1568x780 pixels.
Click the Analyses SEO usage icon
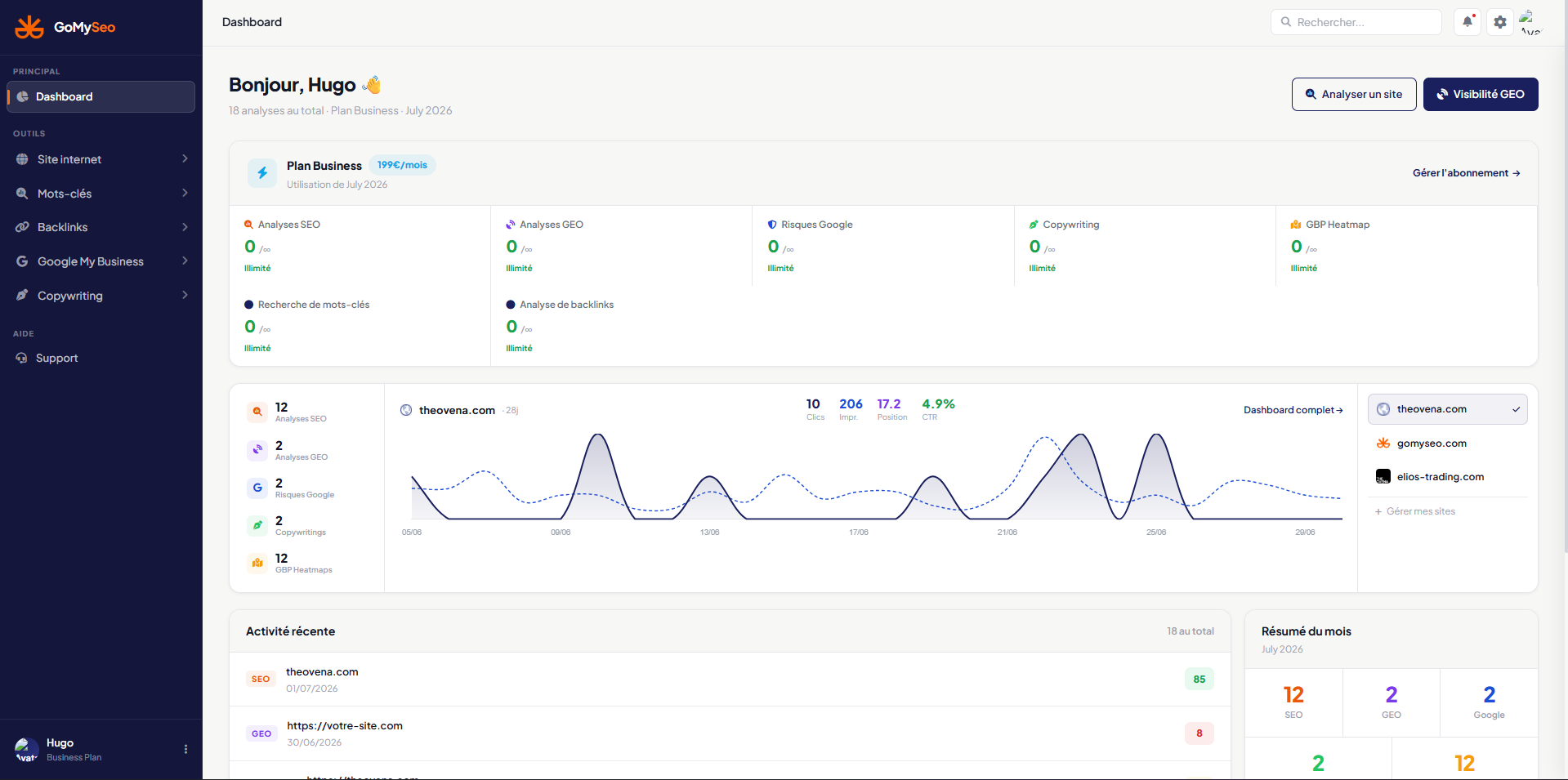[x=248, y=225]
